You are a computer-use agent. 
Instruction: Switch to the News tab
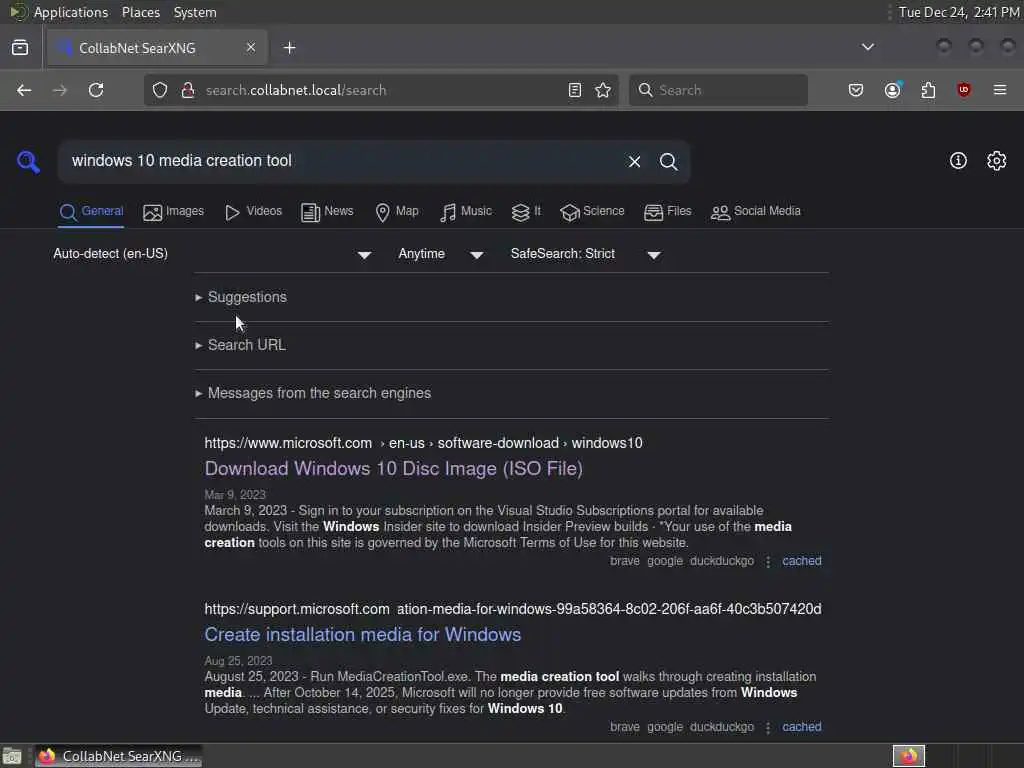tap(327, 212)
